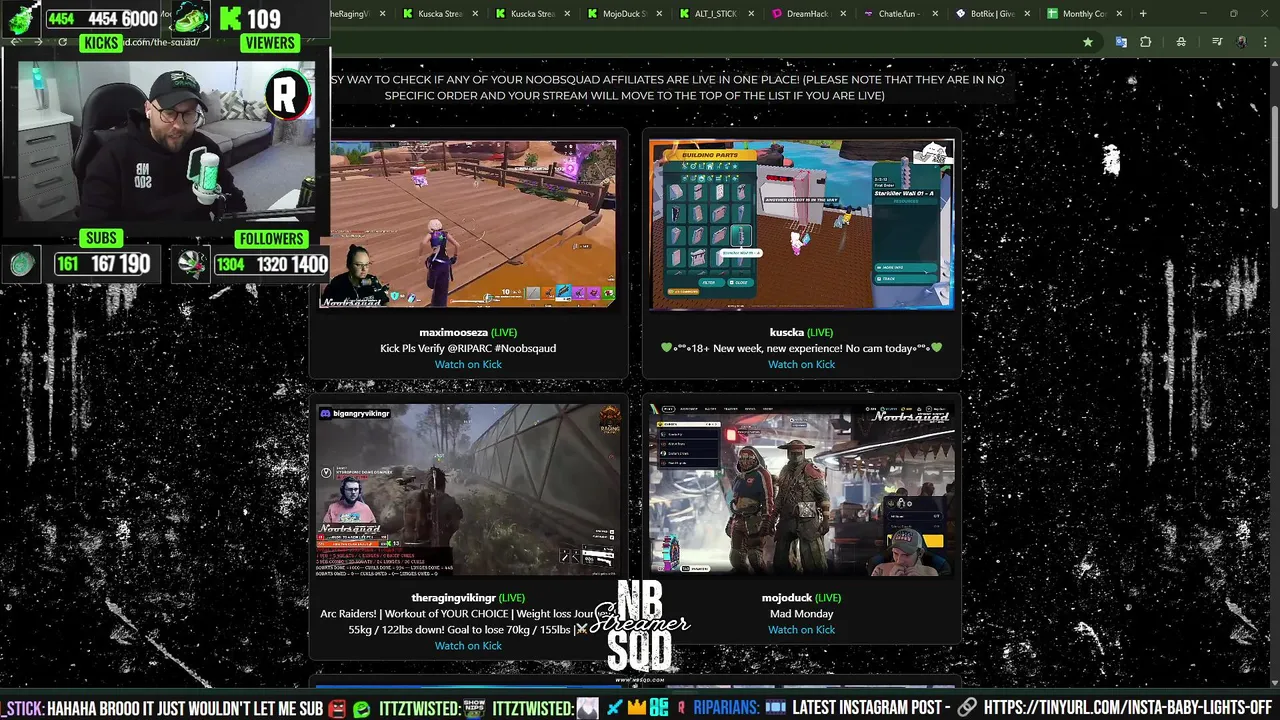Click the VIEWERS label in overlay
Screen dimensions: 1280x720
[x=269, y=43]
